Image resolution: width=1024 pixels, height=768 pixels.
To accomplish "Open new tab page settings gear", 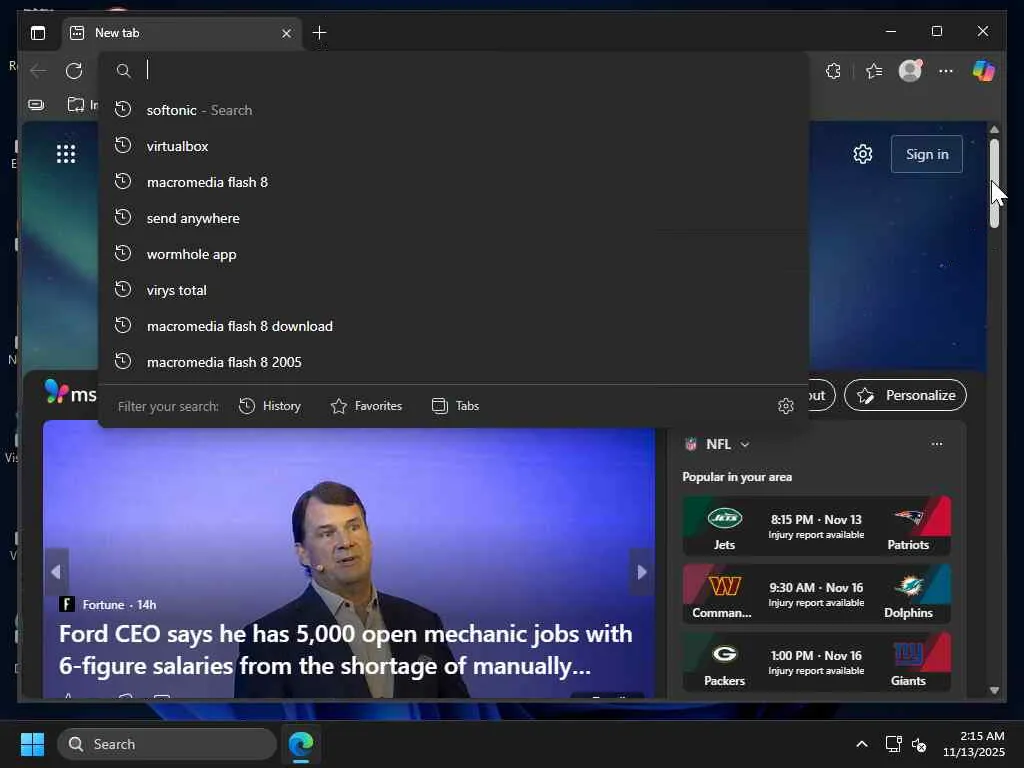I will (863, 154).
